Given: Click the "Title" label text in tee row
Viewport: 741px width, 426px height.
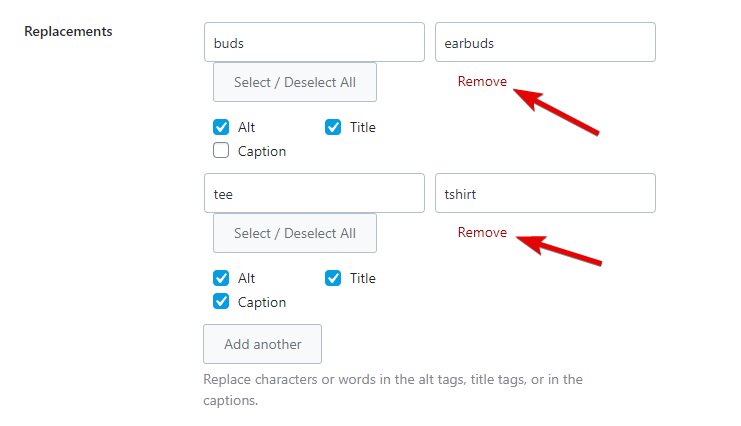Looking at the screenshot, I should 363,278.
